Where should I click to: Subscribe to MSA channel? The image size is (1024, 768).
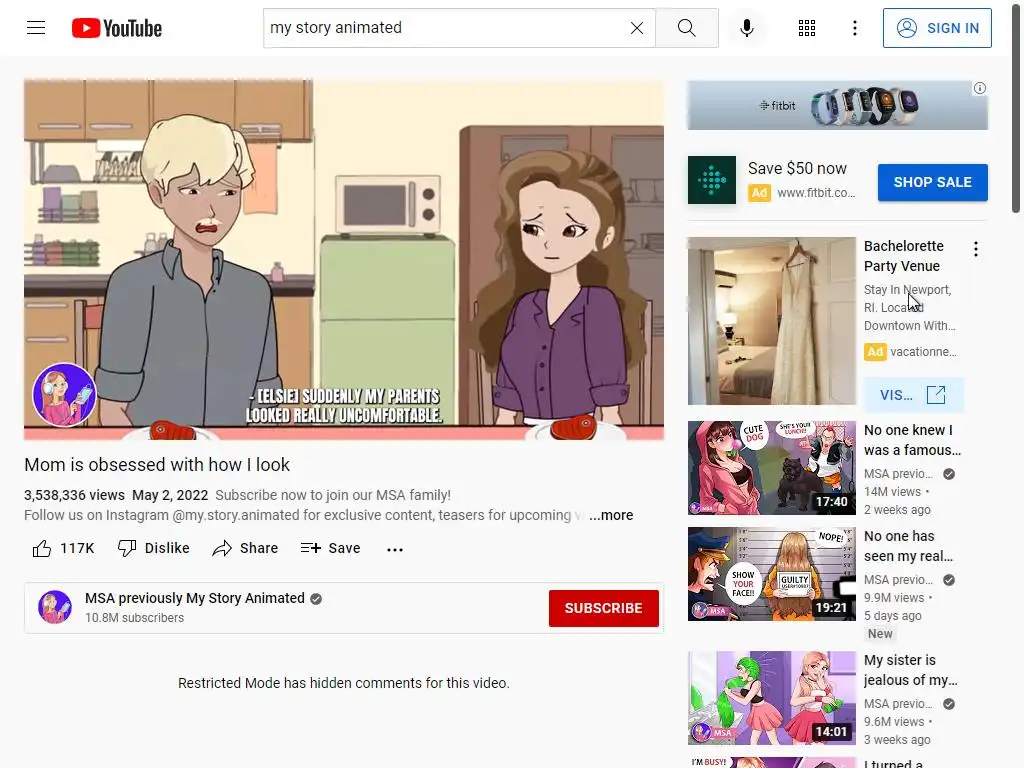[x=603, y=608]
